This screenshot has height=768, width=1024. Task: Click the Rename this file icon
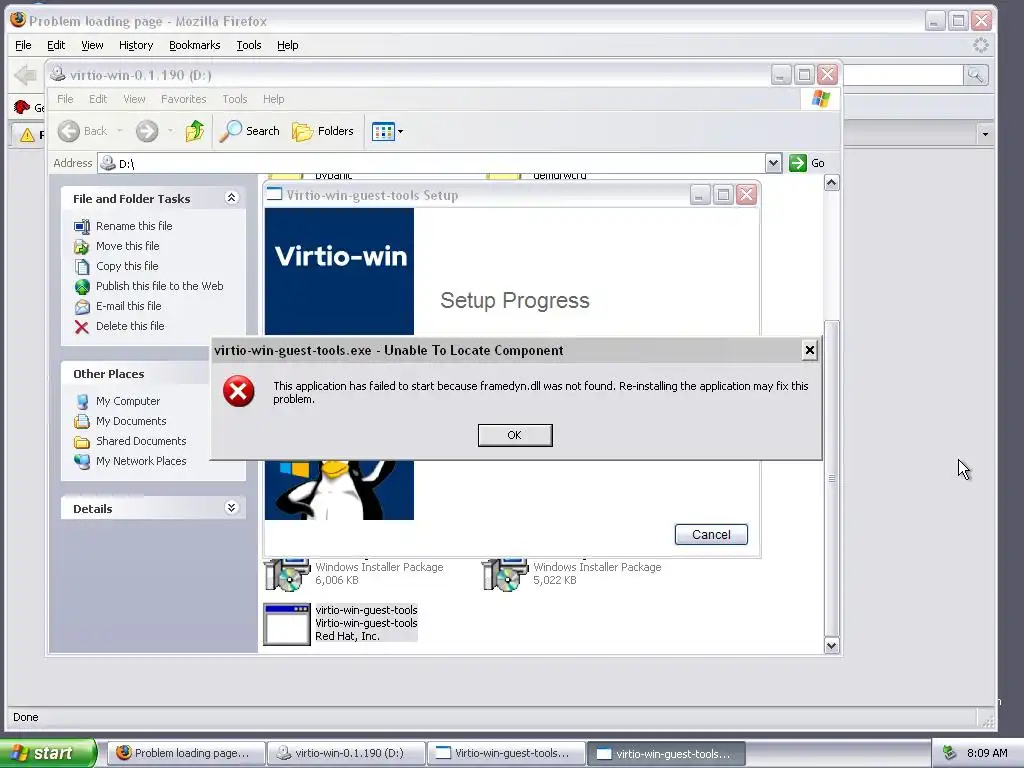[82, 227]
